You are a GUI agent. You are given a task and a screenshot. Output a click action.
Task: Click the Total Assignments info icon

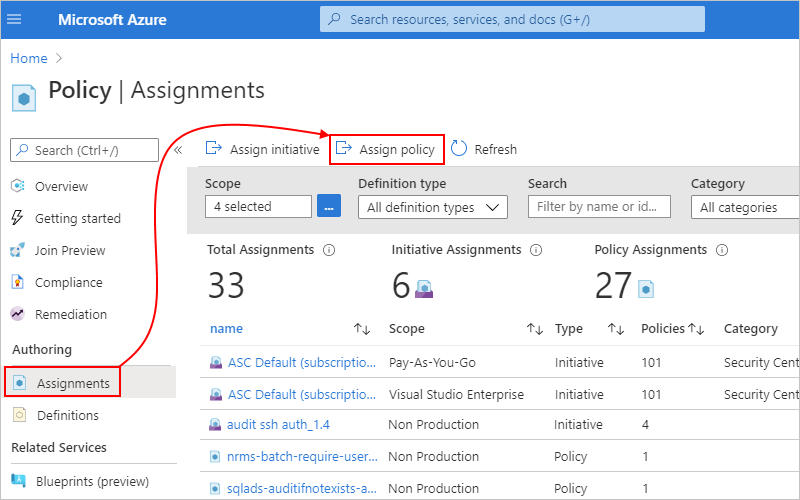pos(329,250)
